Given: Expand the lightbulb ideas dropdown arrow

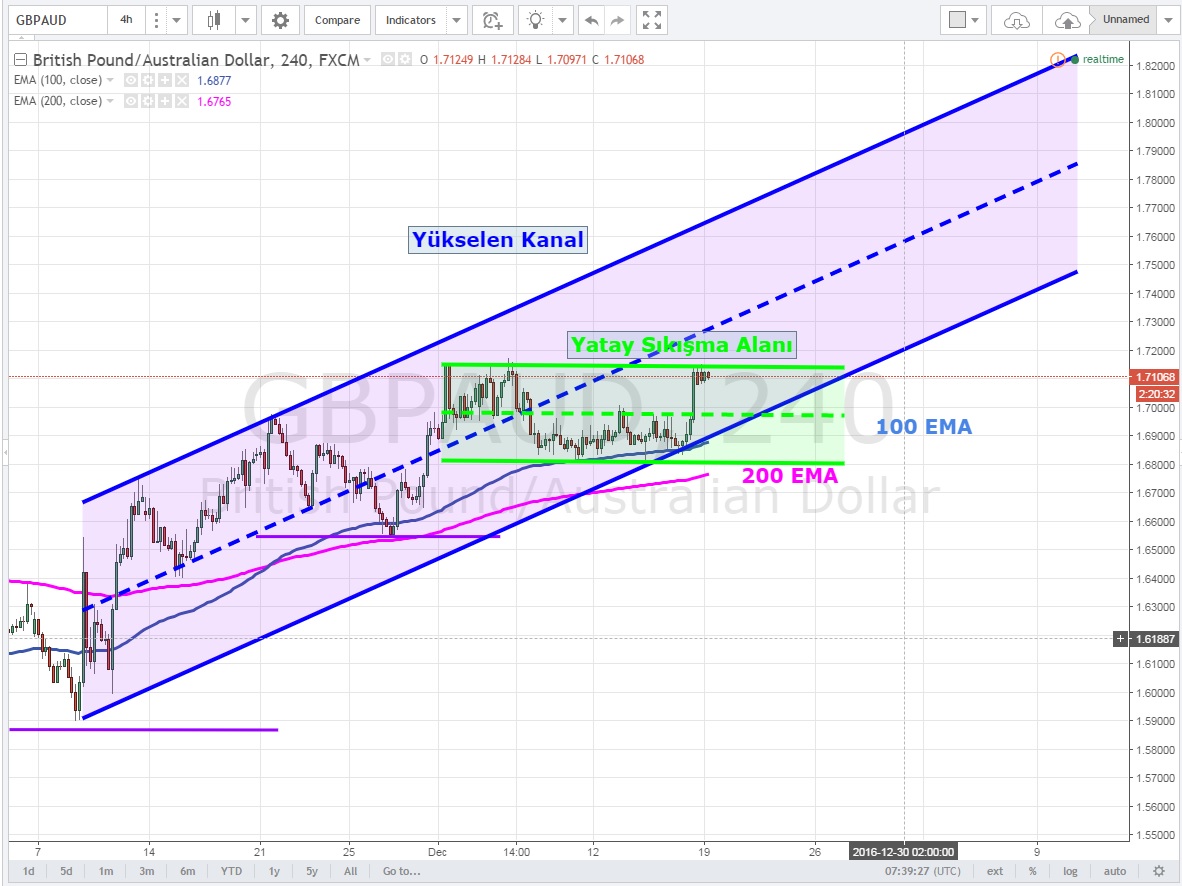Looking at the screenshot, I should point(562,20).
